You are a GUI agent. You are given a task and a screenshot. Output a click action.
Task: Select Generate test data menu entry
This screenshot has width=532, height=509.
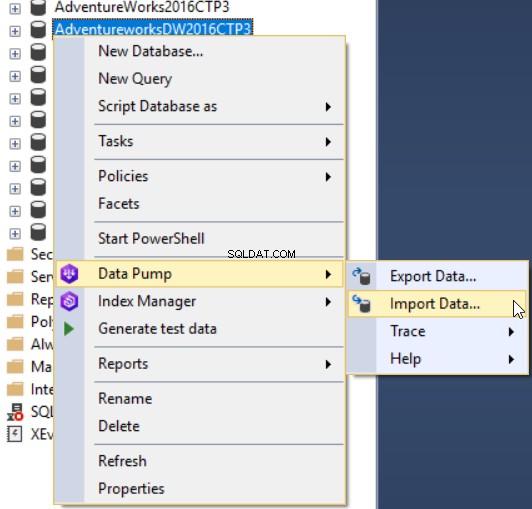click(x=200, y=329)
